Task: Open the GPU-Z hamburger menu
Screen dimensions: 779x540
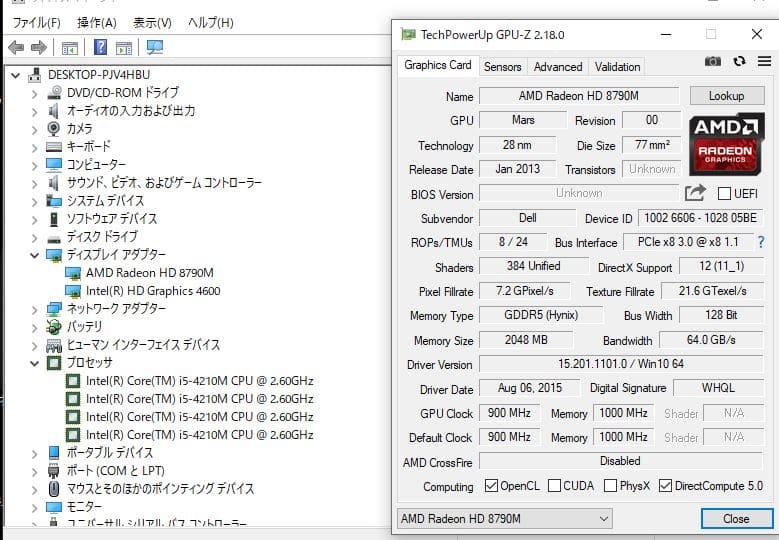Action: [x=765, y=61]
